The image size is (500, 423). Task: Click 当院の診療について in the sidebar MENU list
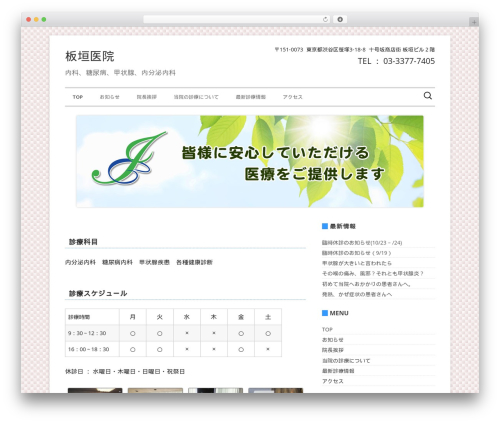point(346,361)
